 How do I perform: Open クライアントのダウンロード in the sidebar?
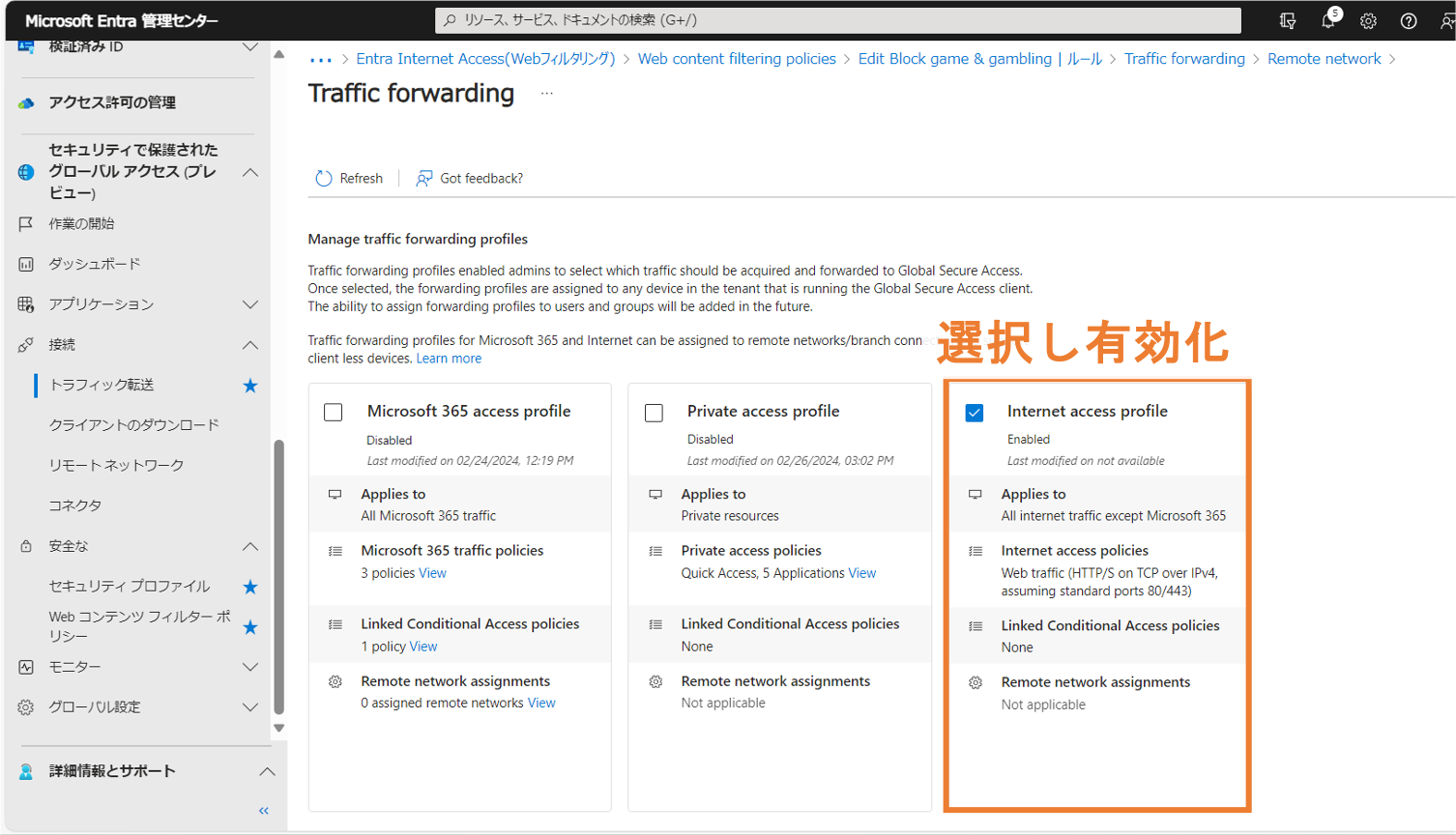(x=134, y=425)
